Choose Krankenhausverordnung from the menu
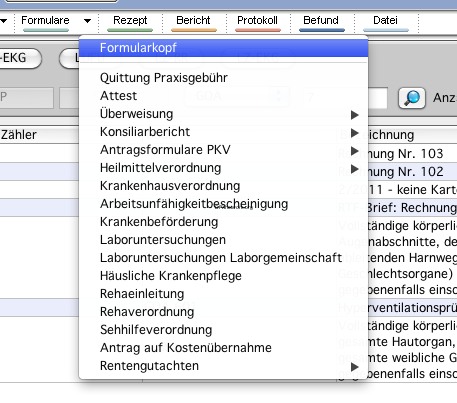The image size is (457, 403). 223,186
